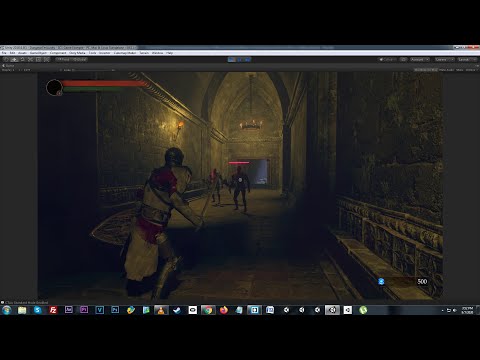
Task: Select the Rect tool in Unity toolbar
Action: [x=38, y=60]
